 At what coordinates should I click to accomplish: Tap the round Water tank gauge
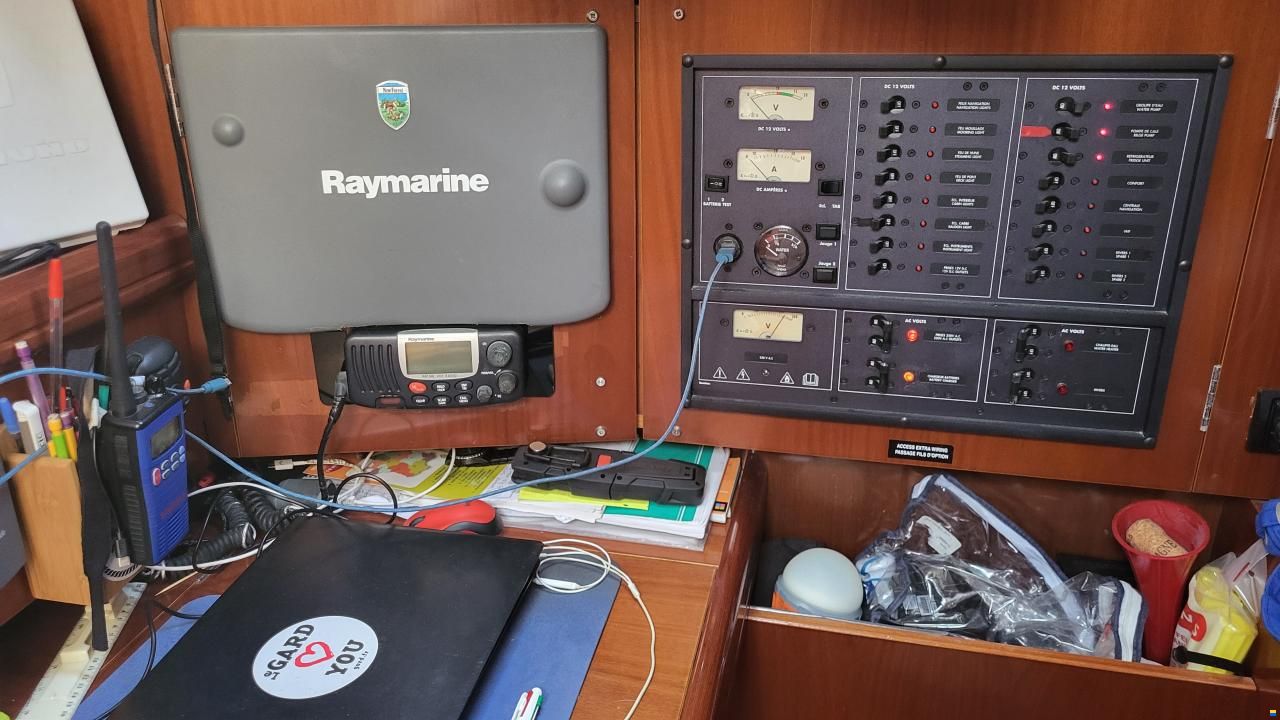tap(780, 250)
